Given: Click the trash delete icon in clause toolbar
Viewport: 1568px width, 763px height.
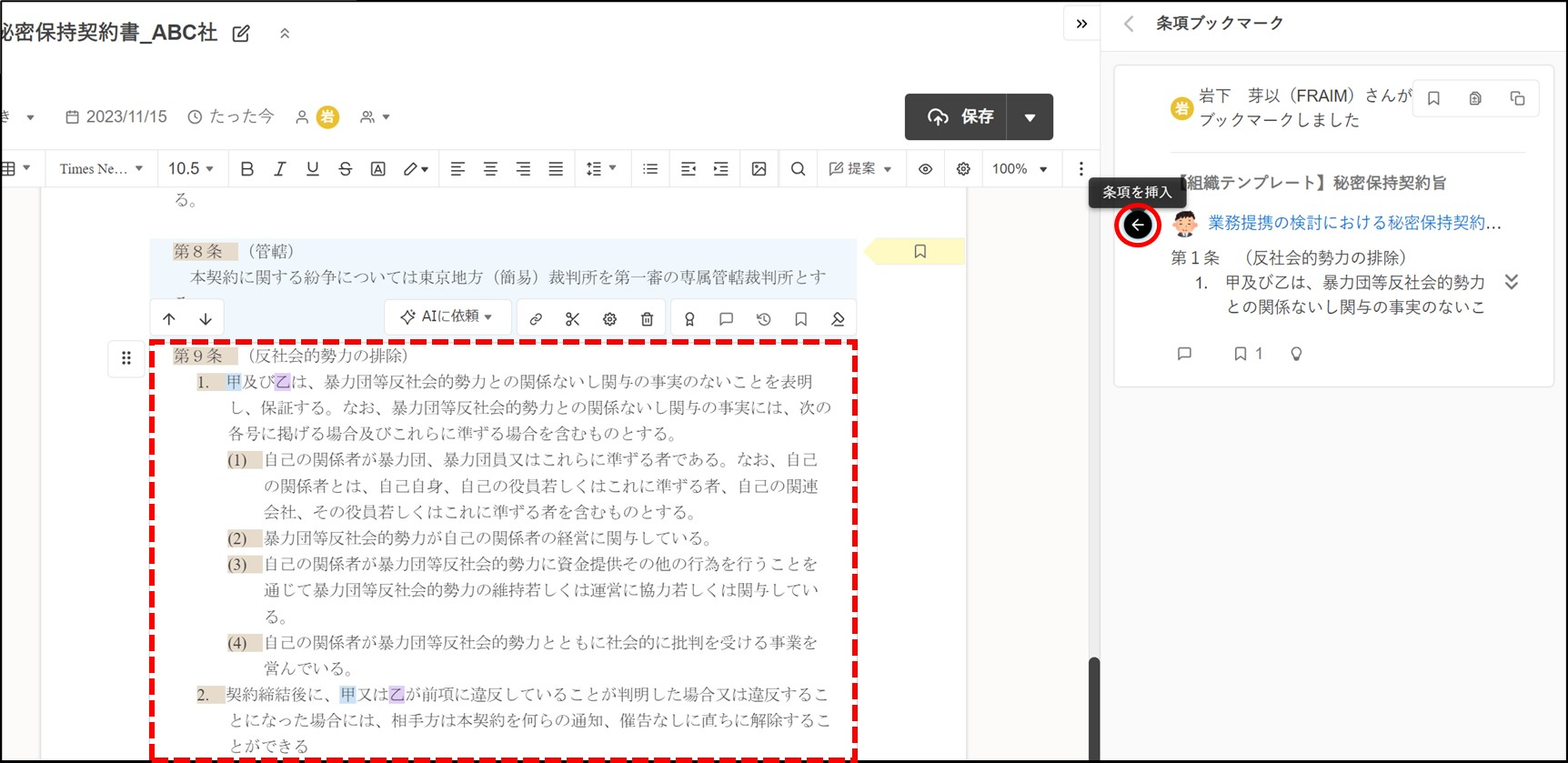Looking at the screenshot, I should coord(647,319).
